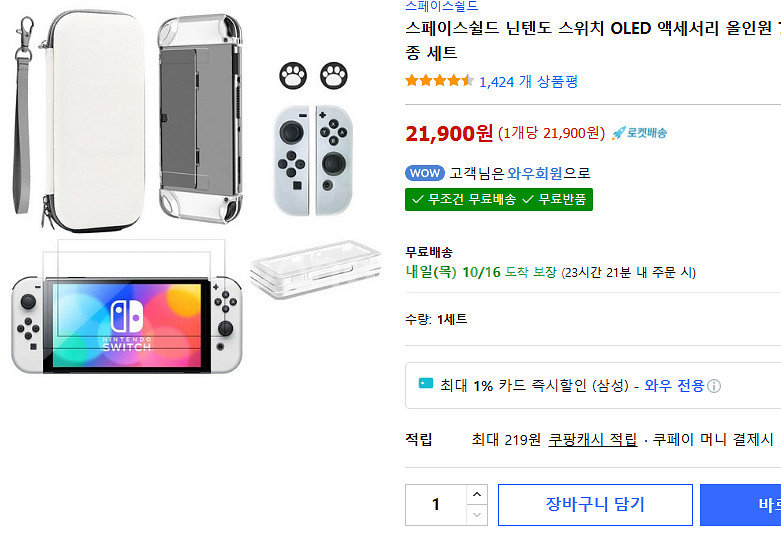Screen dimensions: 781x544
Task: Click the info icon beside 와우 전용
Action: pos(714,386)
